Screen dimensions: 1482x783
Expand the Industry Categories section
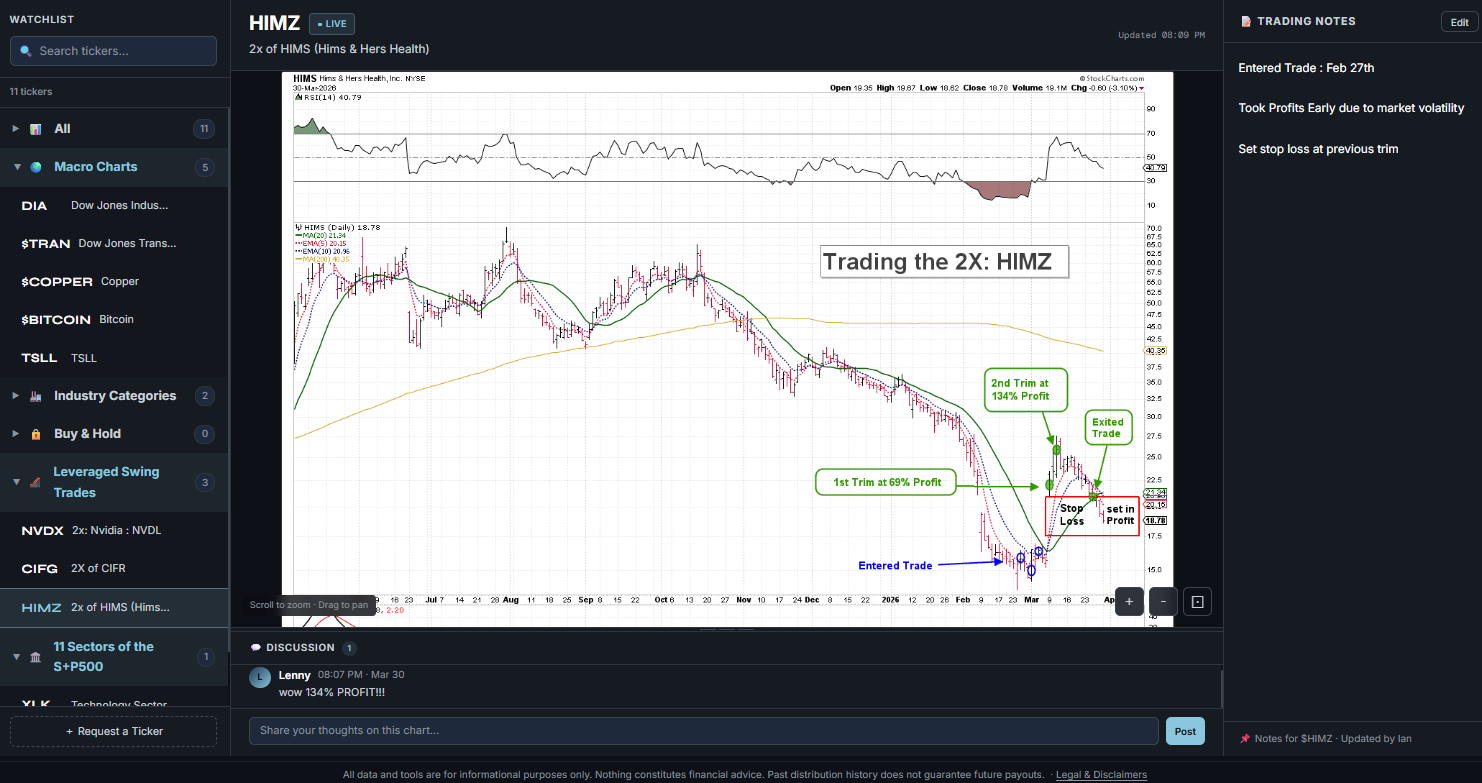click(x=15, y=395)
